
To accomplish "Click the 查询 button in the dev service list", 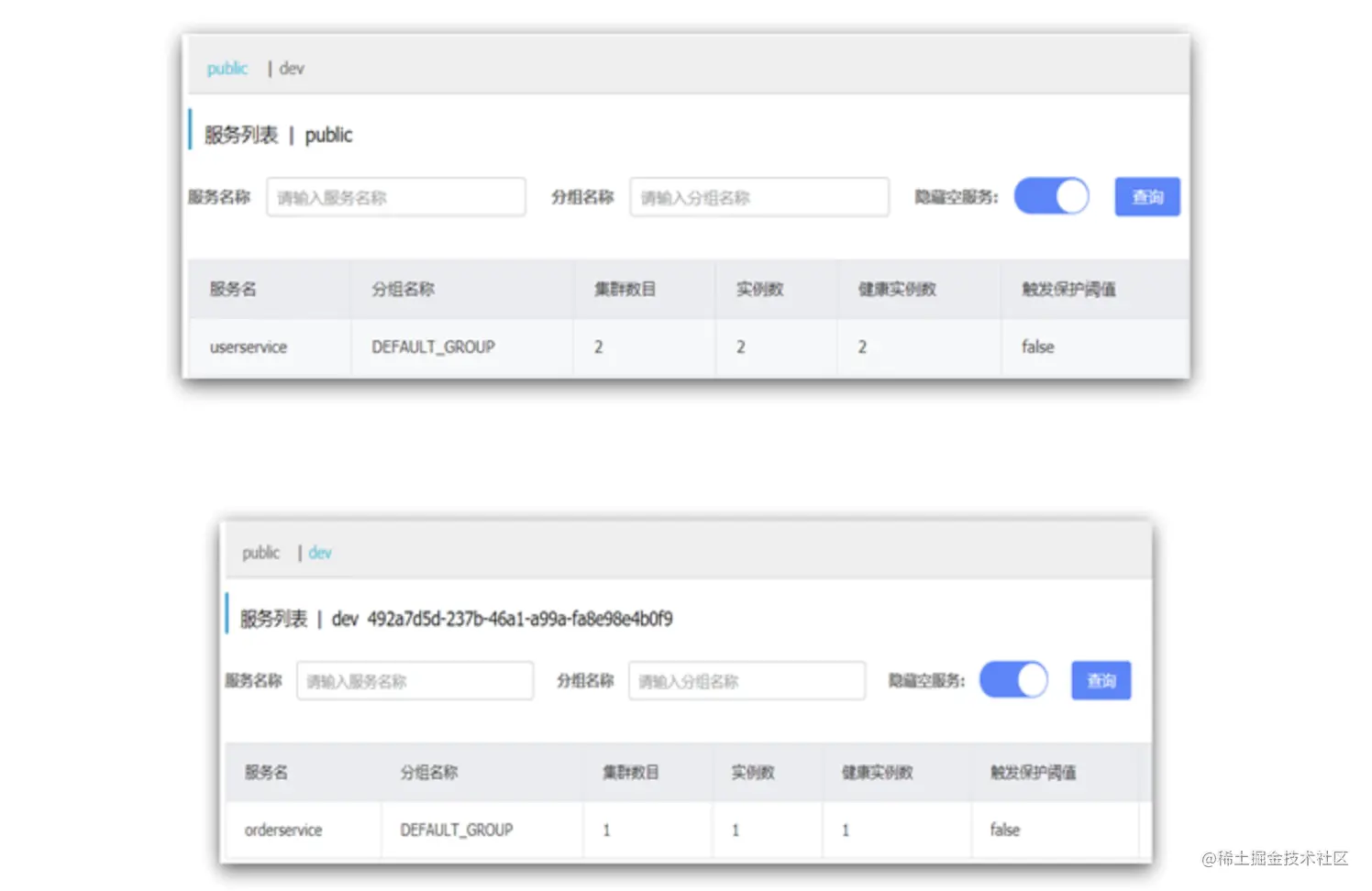I will coord(1101,680).
